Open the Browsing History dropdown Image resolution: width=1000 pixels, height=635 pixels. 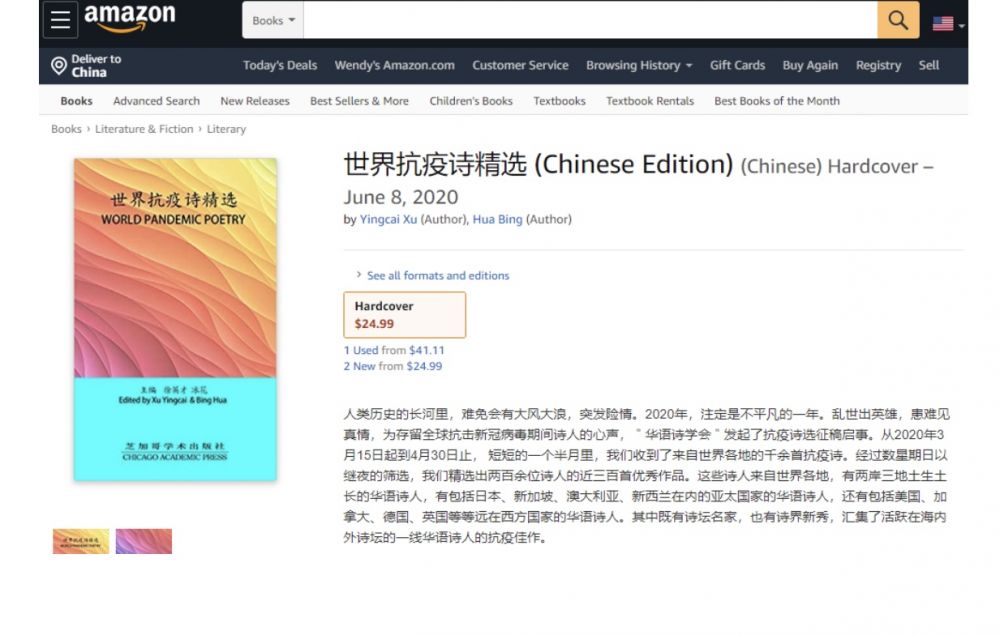[639, 65]
